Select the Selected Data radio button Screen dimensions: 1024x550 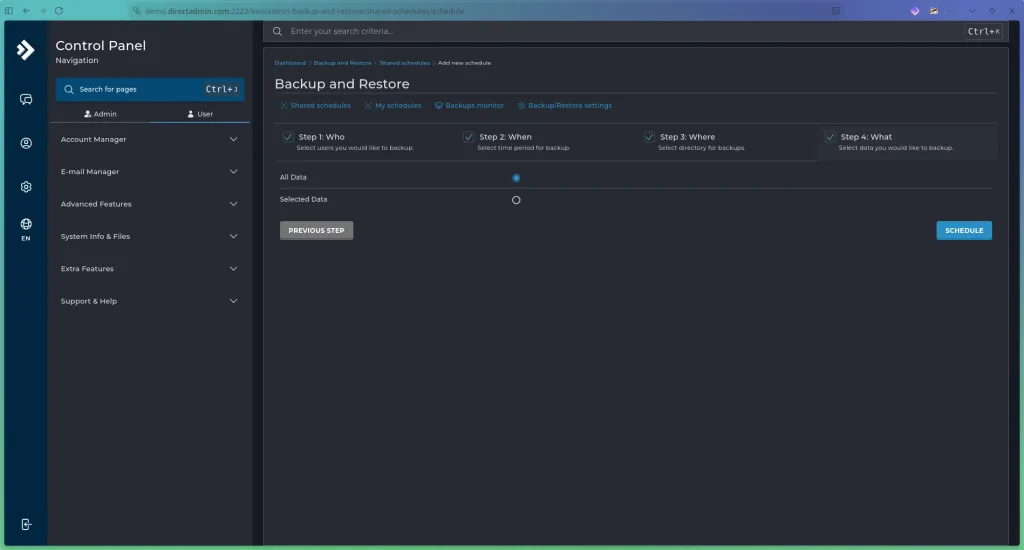coord(516,200)
